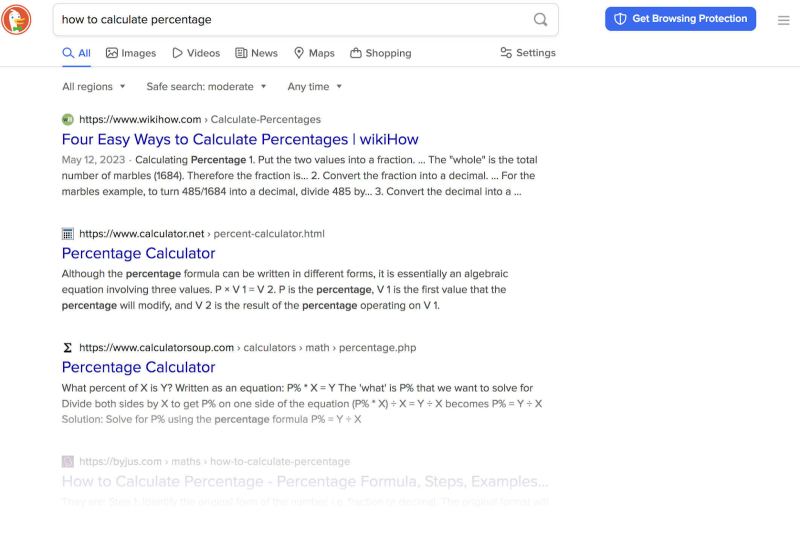Expand the Any time filter
The width and height of the screenshot is (800, 546).
point(315,87)
